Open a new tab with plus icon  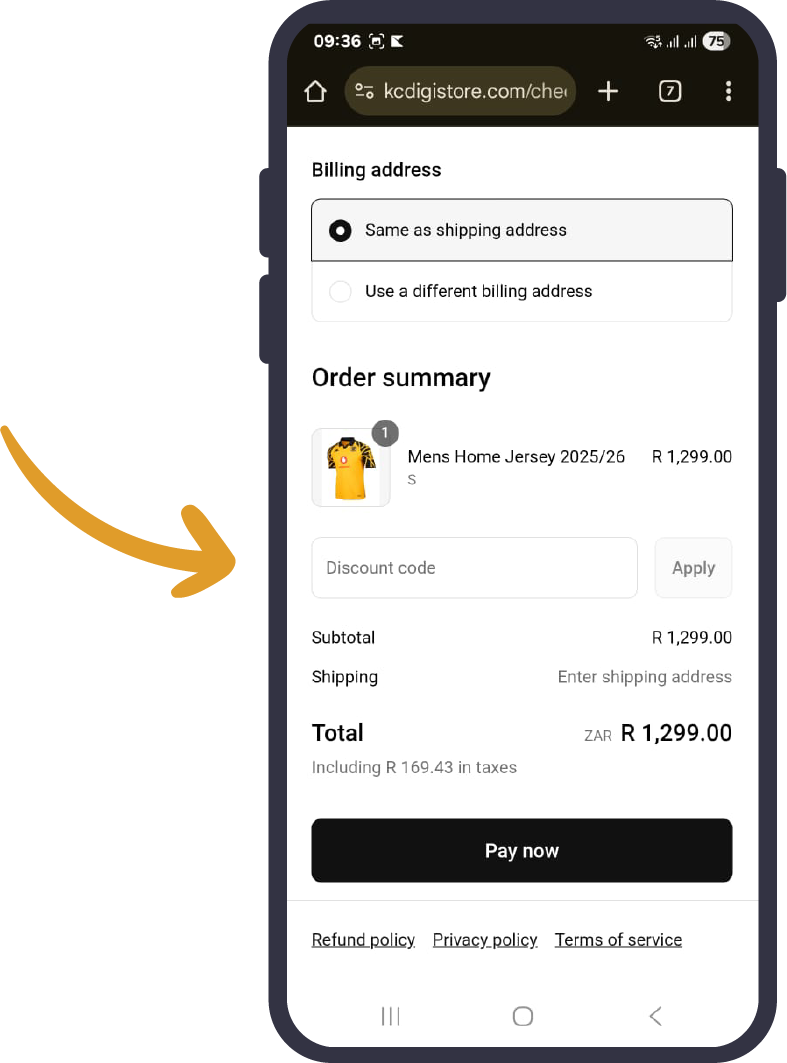(608, 92)
